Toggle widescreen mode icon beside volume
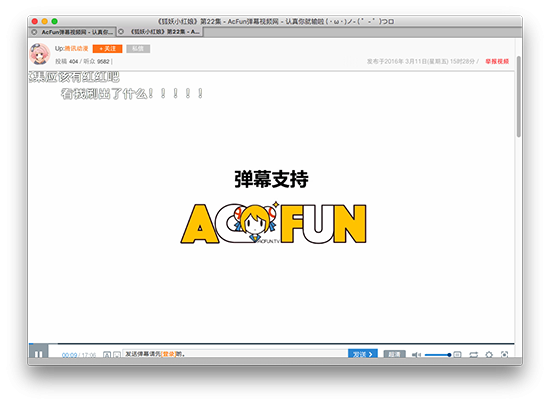The width and height of the screenshot is (550, 405). pyautogui.click(x=457, y=355)
